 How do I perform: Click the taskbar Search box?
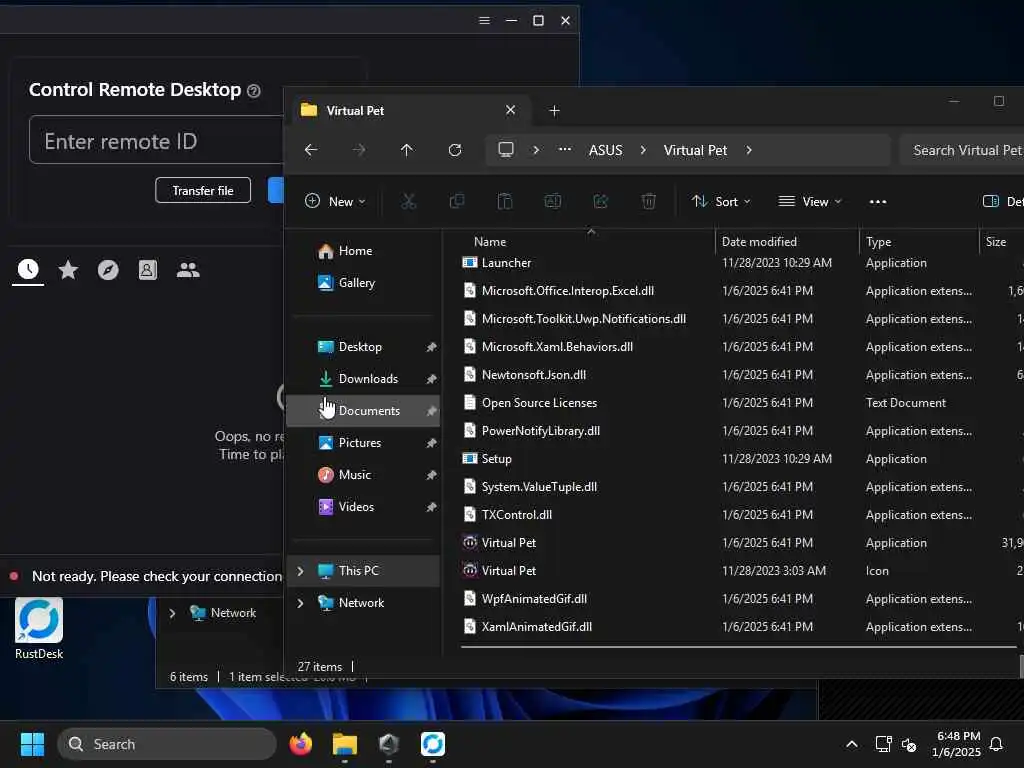coord(167,744)
